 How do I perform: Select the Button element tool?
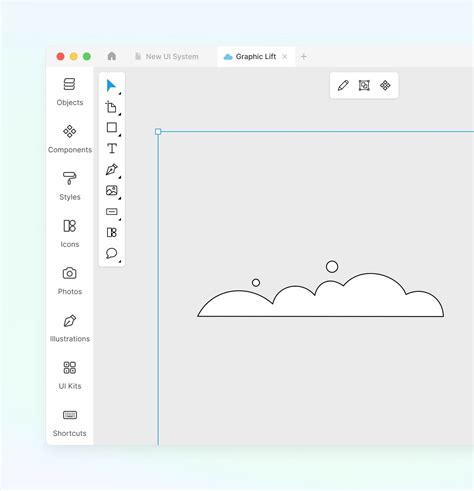112,212
